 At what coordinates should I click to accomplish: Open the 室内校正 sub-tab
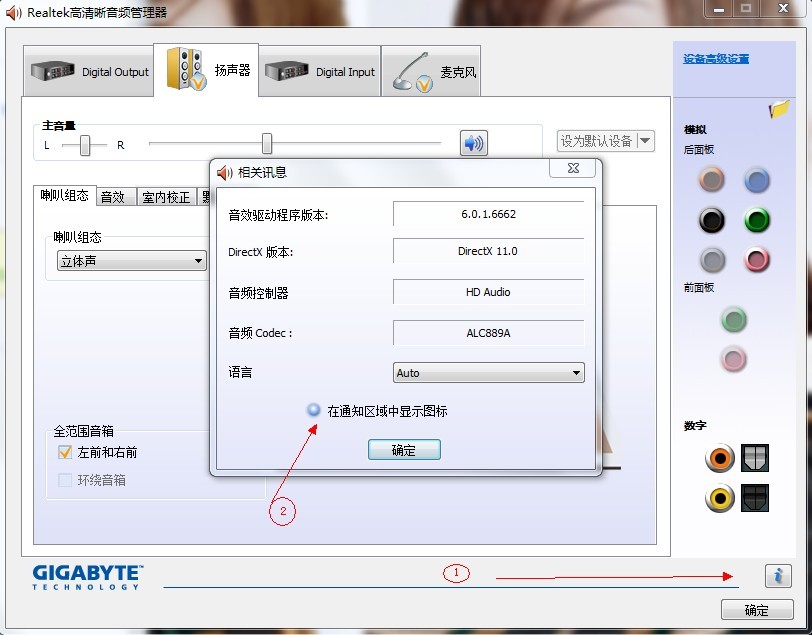click(x=166, y=197)
